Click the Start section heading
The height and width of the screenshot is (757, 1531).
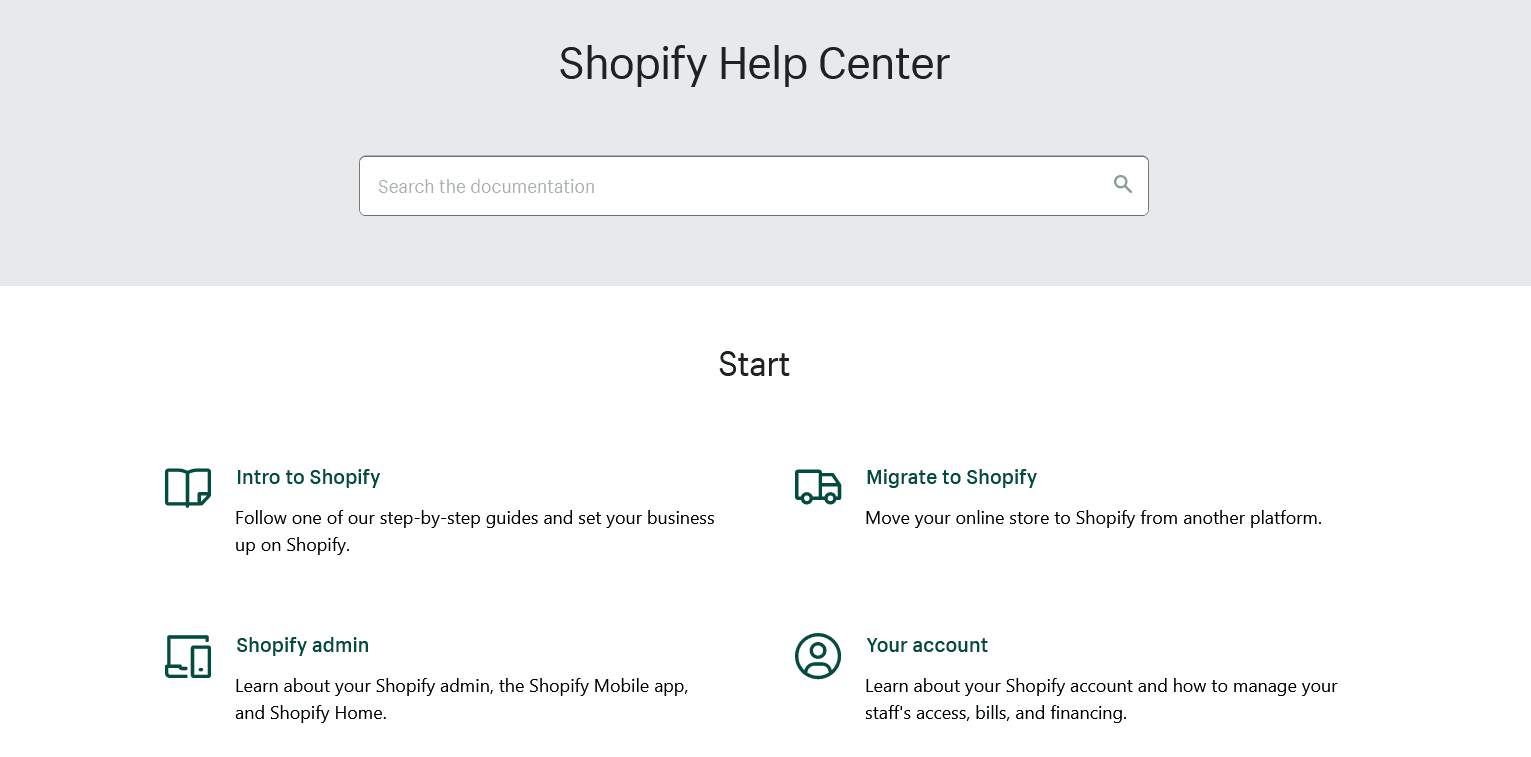pyautogui.click(x=754, y=364)
